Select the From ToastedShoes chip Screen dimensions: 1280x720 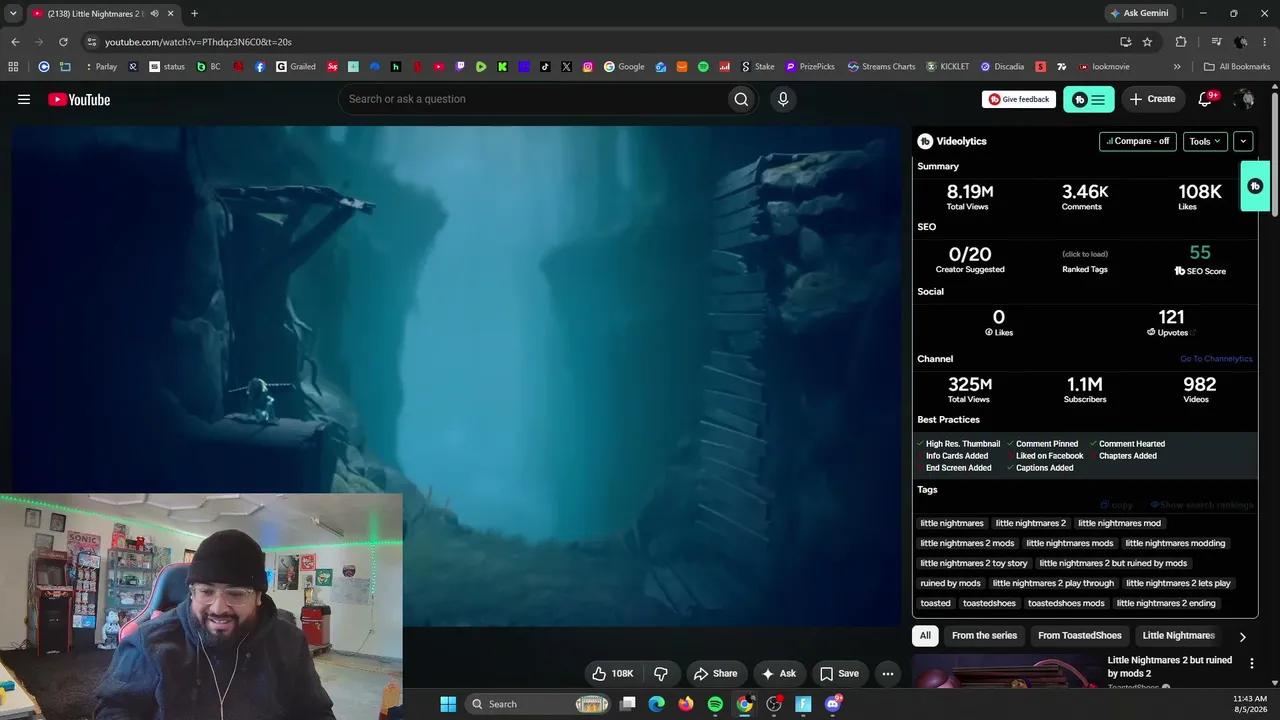pos(1080,636)
